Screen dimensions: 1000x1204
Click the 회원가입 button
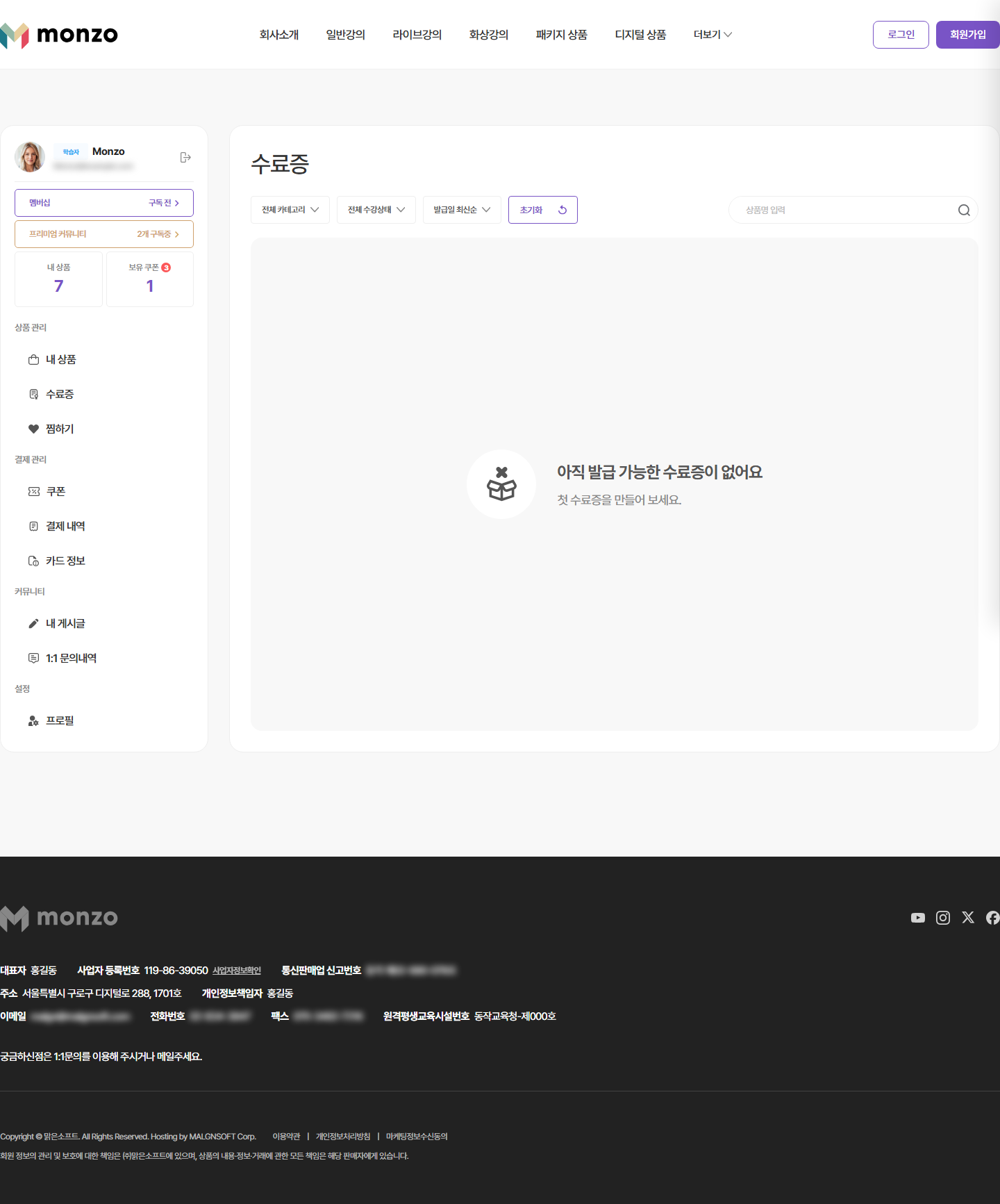(x=968, y=35)
